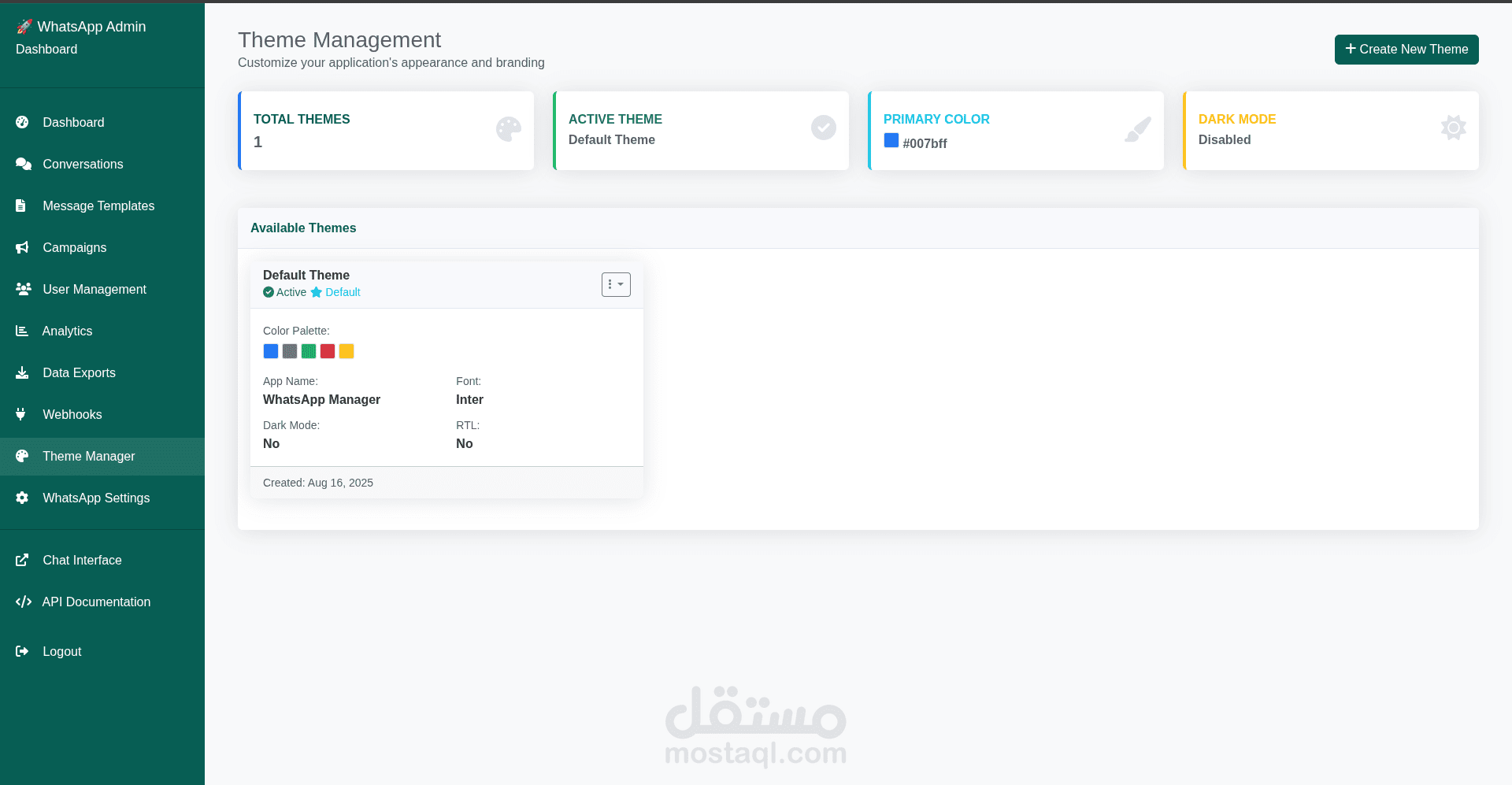
Task: Go to Conversations in sidebar
Action: (x=102, y=164)
